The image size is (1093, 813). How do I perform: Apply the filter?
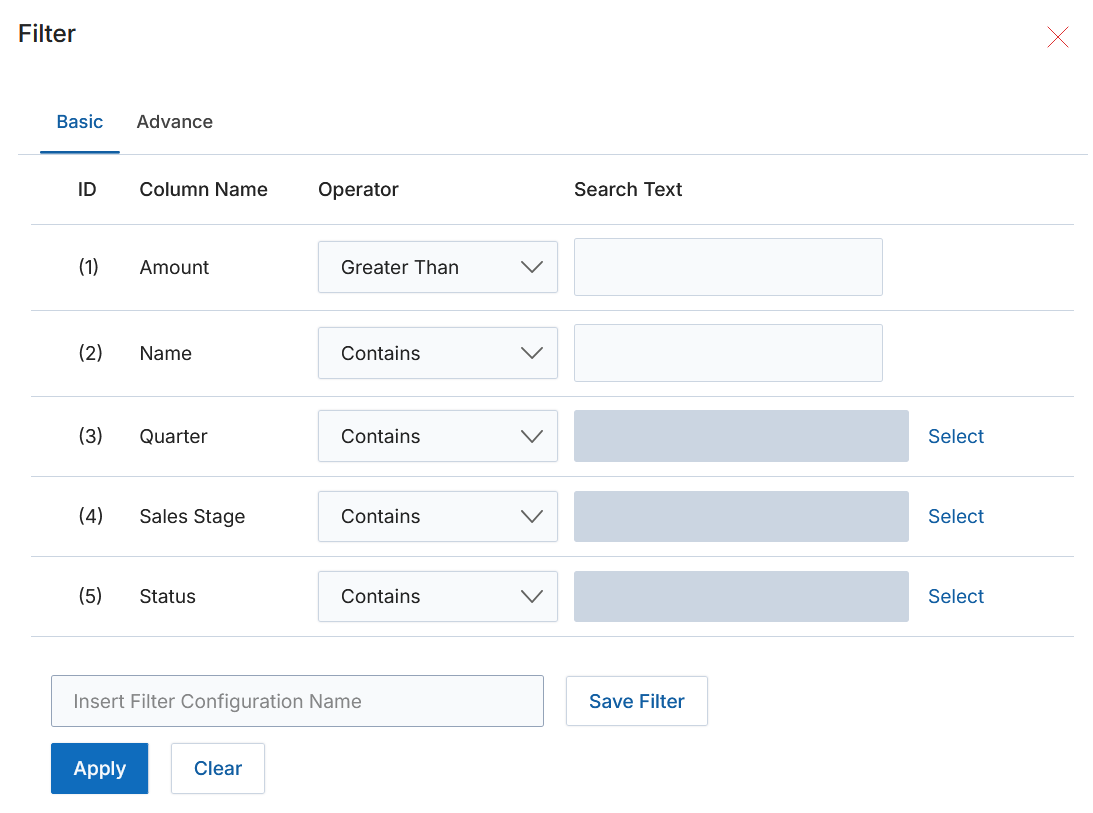pyautogui.click(x=100, y=768)
